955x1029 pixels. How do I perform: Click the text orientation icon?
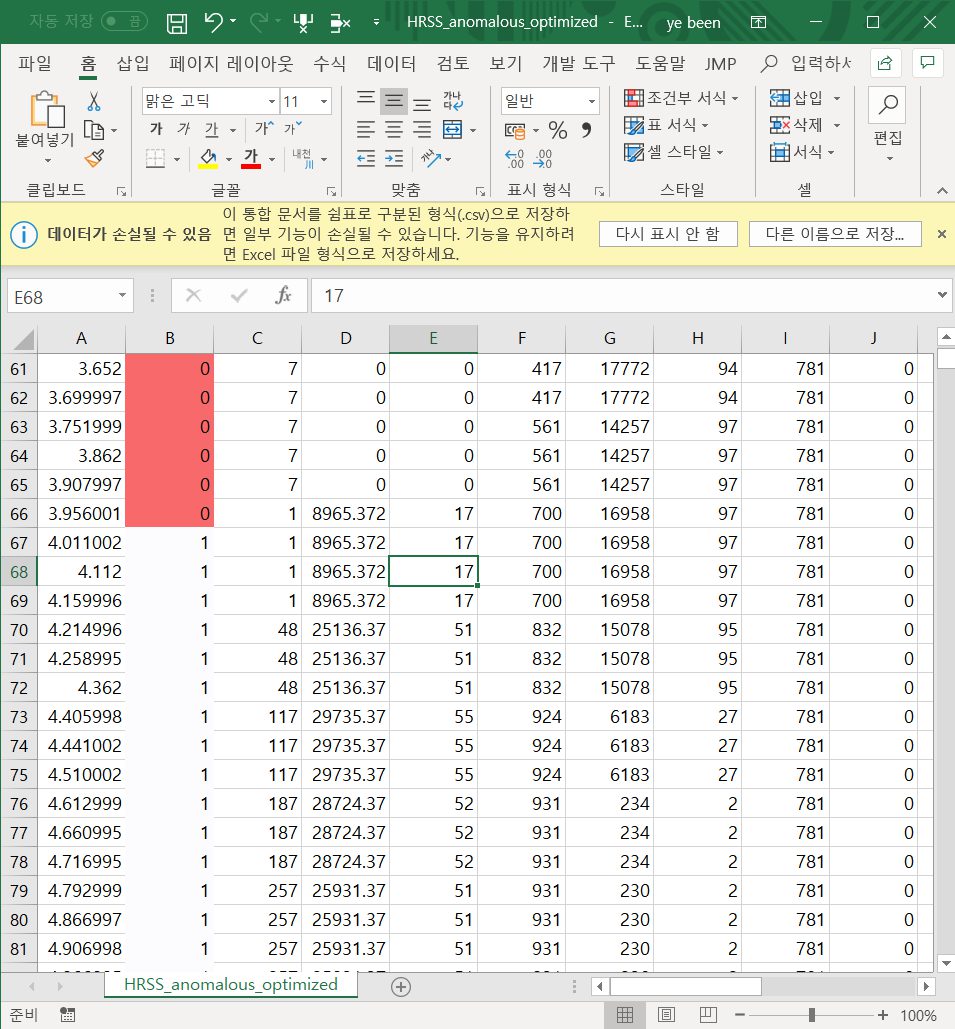point(431,158)
